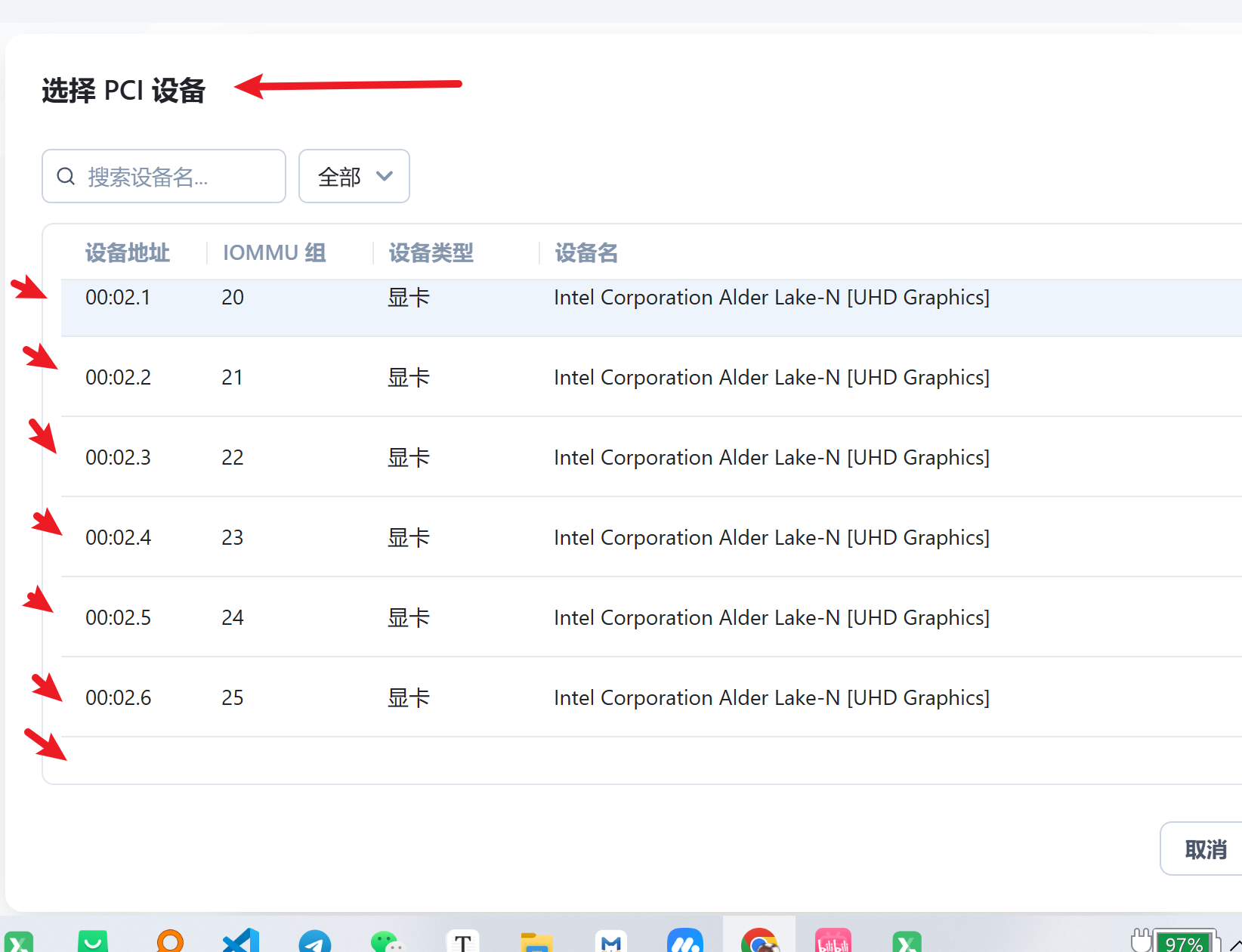Open Typora from the taskbar
This screenshot has width=1242, height=952.
coord(462,941)
